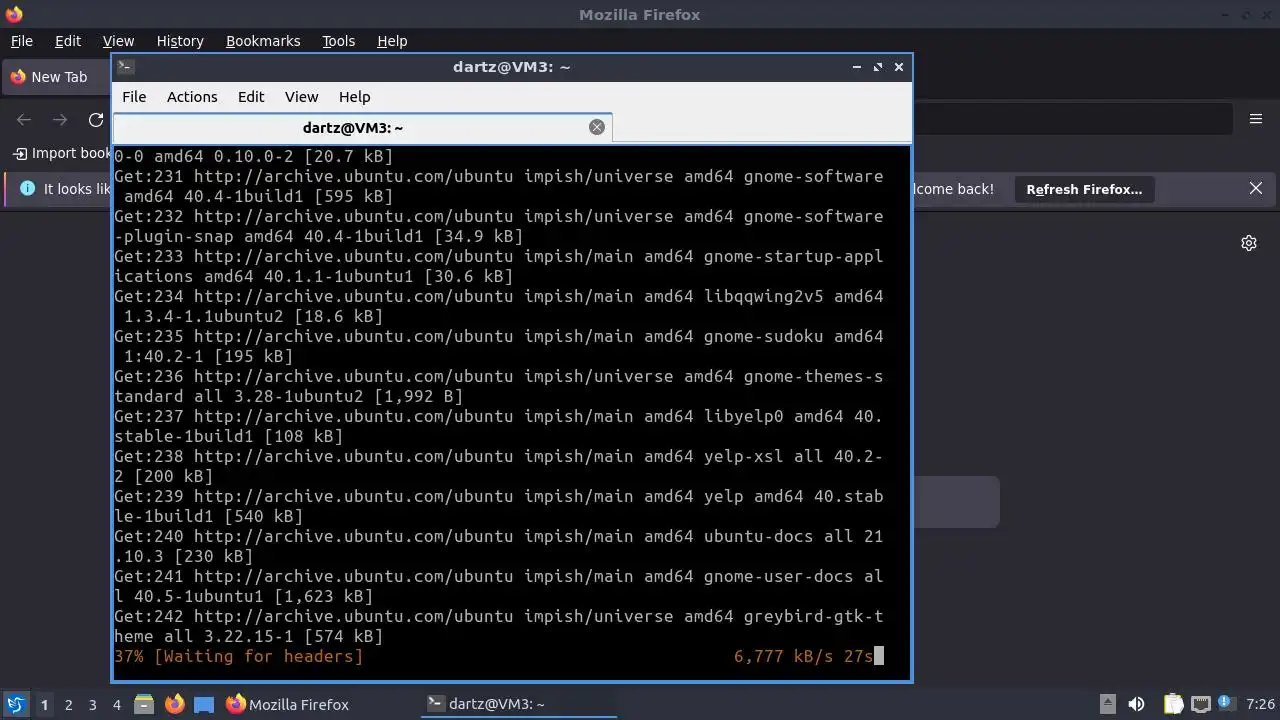Screen dimensions: 1280x720
Task: Open removable media eject tray icon
Action: coord(1108,704)
